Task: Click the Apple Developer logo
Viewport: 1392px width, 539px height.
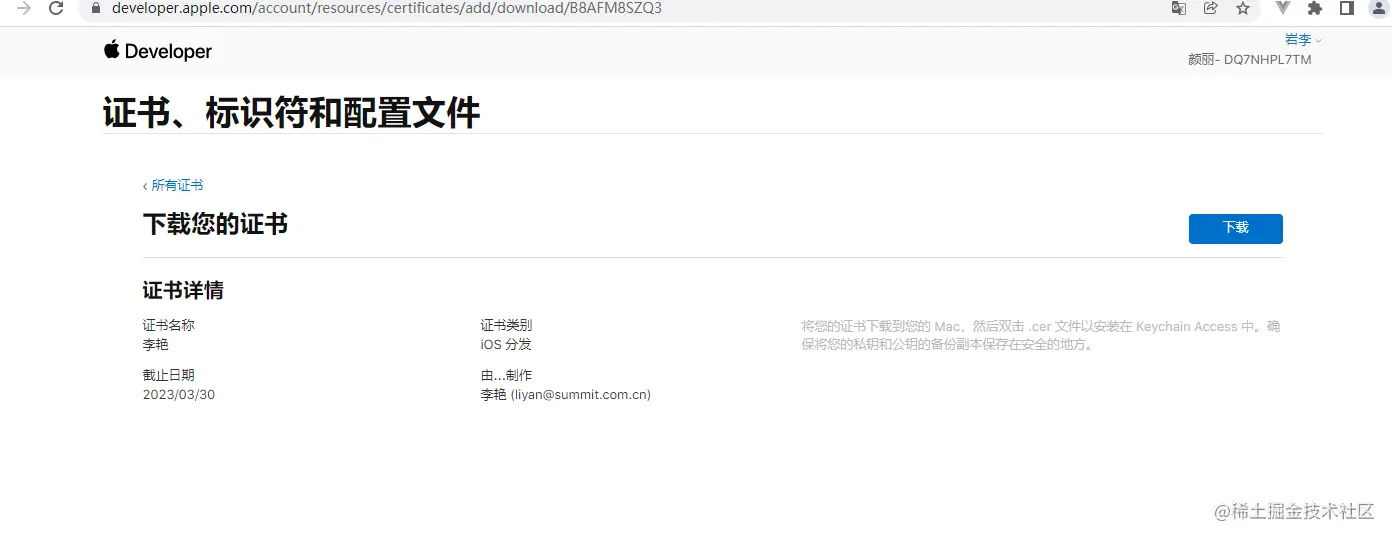Action: pyautogui.click(x=158, y=51)
